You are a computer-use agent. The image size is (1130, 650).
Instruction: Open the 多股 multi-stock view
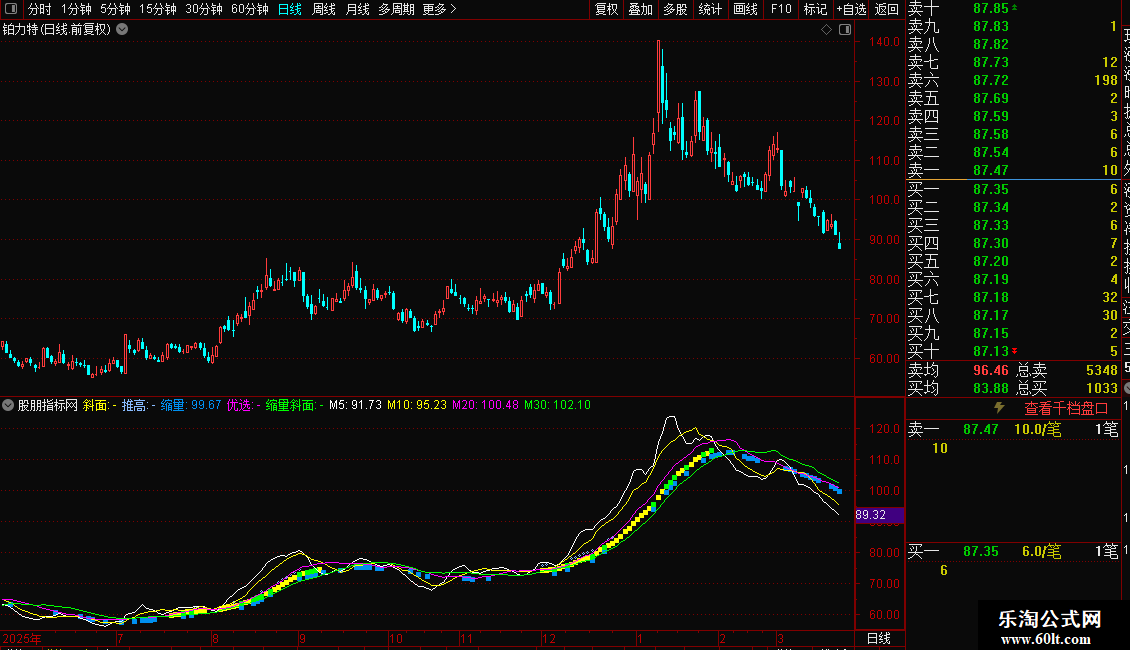pos(675,9)
